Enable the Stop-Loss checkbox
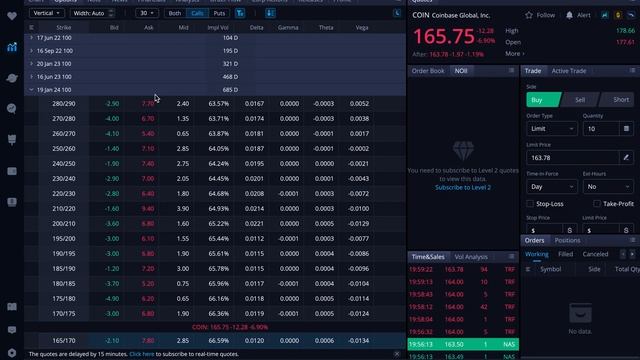Screen dimensions: 640x360 click(530, 203)
